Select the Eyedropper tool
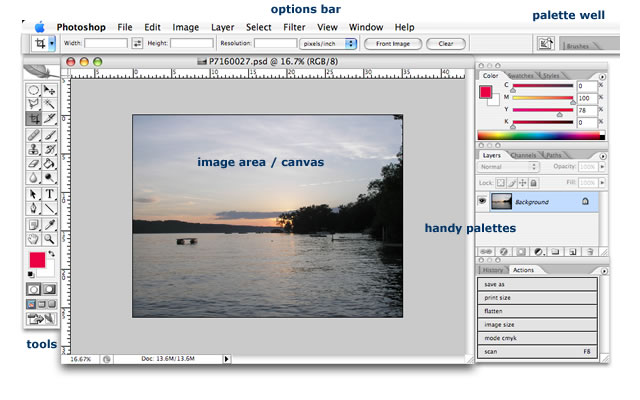The image size is (640, 400). 49,224
